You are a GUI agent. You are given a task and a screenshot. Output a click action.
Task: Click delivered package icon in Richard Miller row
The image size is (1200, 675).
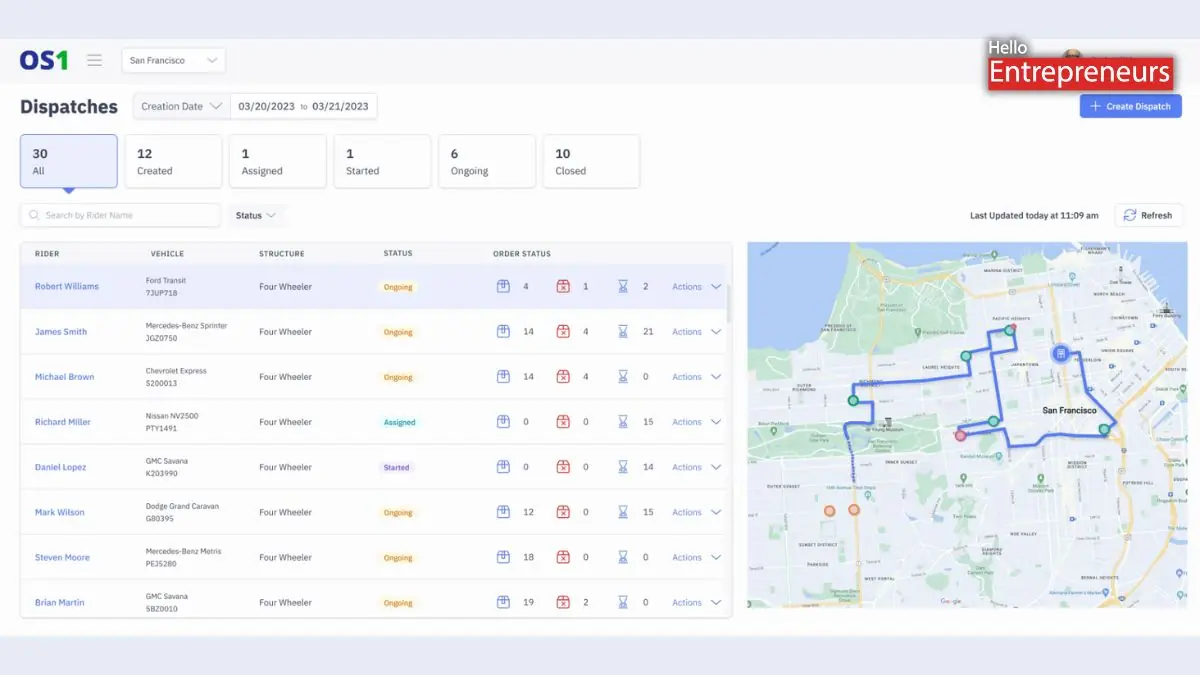504,422
